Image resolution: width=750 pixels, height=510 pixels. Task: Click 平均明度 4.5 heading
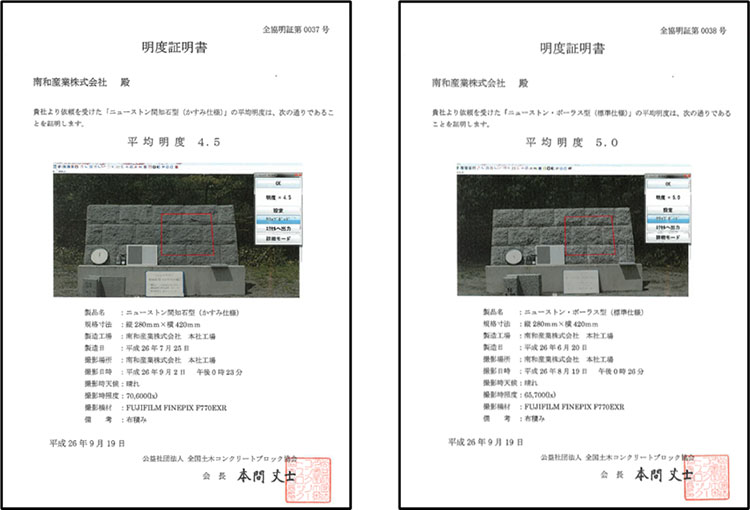tap(174, 142)
